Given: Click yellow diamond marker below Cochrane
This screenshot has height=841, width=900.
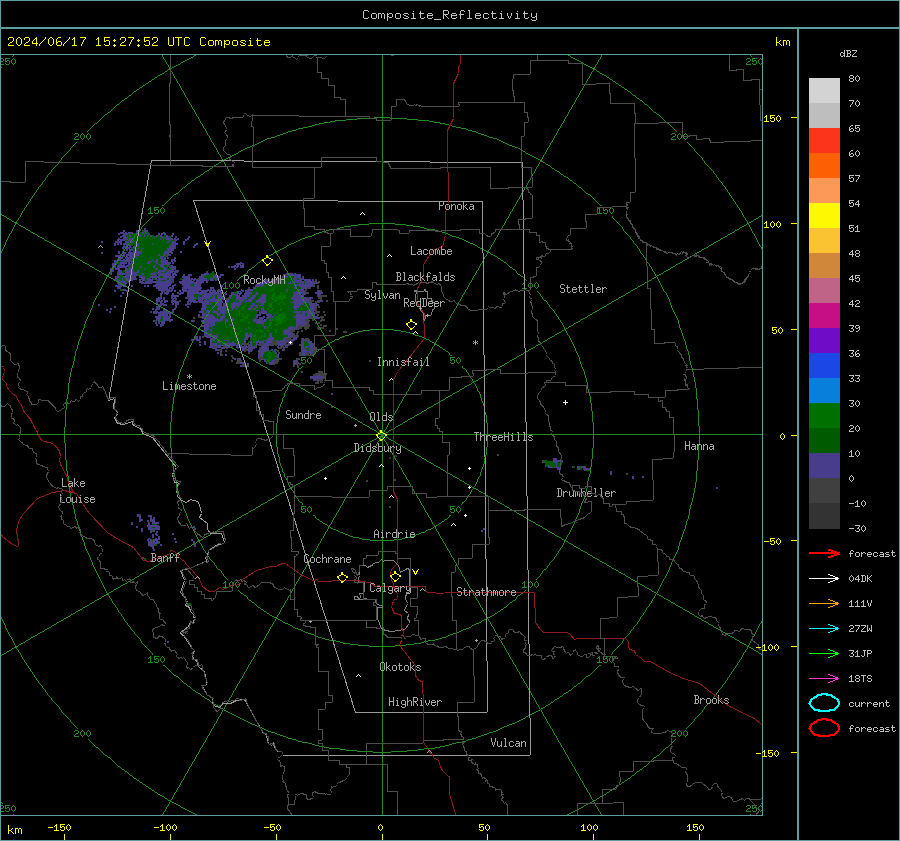Looking at the screenshot, I should click(x=343, y=577).
